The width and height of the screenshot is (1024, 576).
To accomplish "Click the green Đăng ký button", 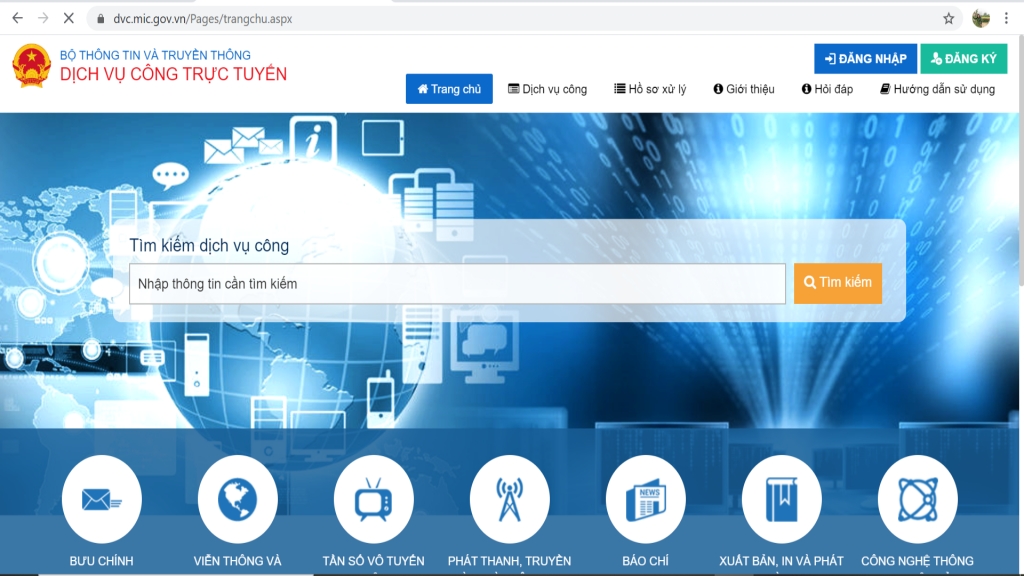I will coord(963,59).
